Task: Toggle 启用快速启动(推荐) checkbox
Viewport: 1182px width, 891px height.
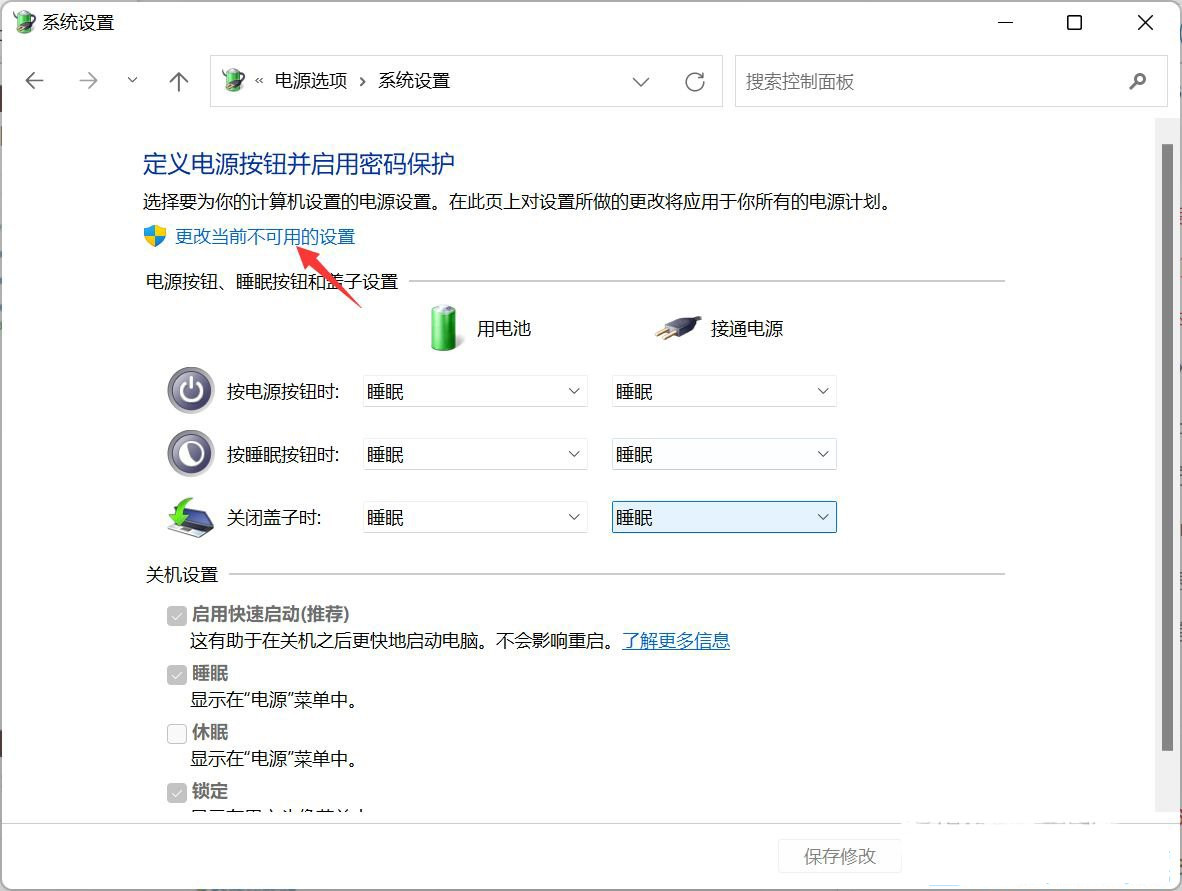Action: point(177,616)
